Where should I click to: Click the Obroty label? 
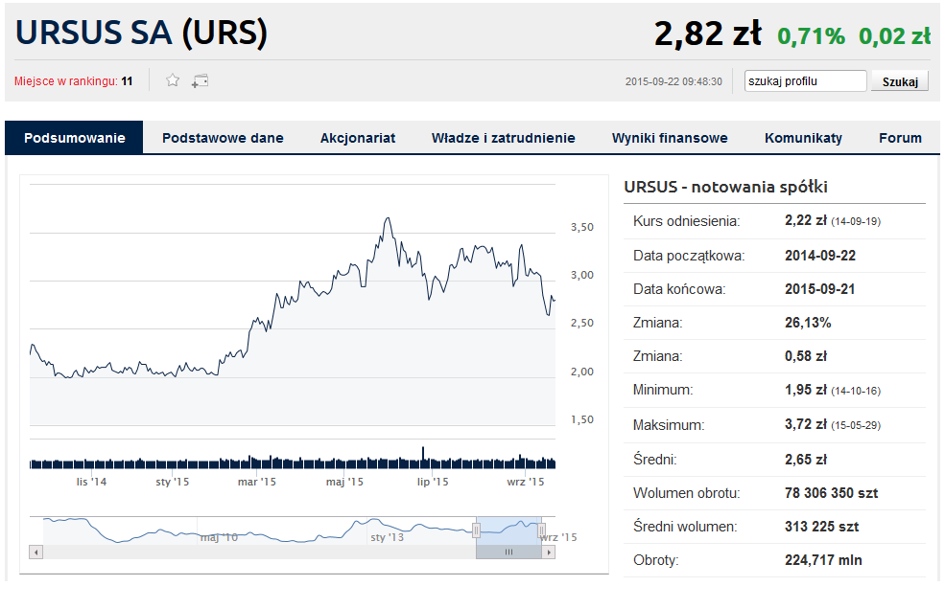point(656,560)
